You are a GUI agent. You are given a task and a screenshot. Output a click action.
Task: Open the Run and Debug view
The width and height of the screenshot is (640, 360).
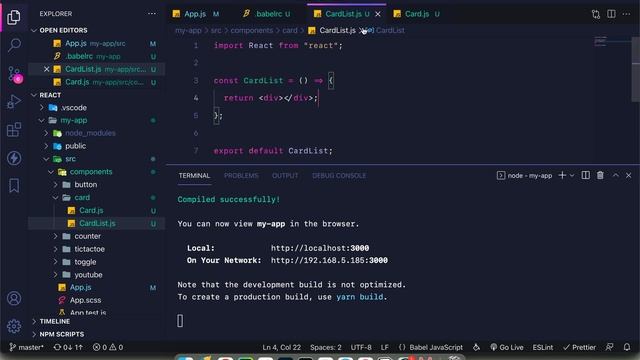[14, 102]
